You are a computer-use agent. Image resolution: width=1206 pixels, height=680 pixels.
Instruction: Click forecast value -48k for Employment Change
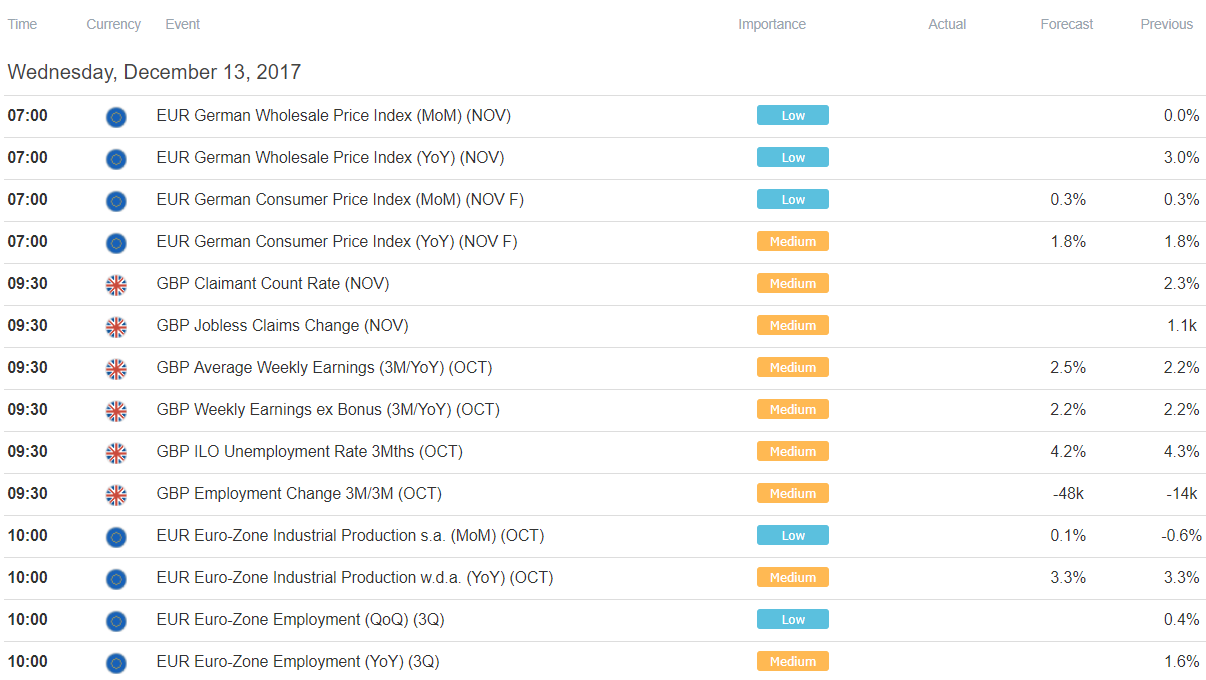tap(1068, 494)
